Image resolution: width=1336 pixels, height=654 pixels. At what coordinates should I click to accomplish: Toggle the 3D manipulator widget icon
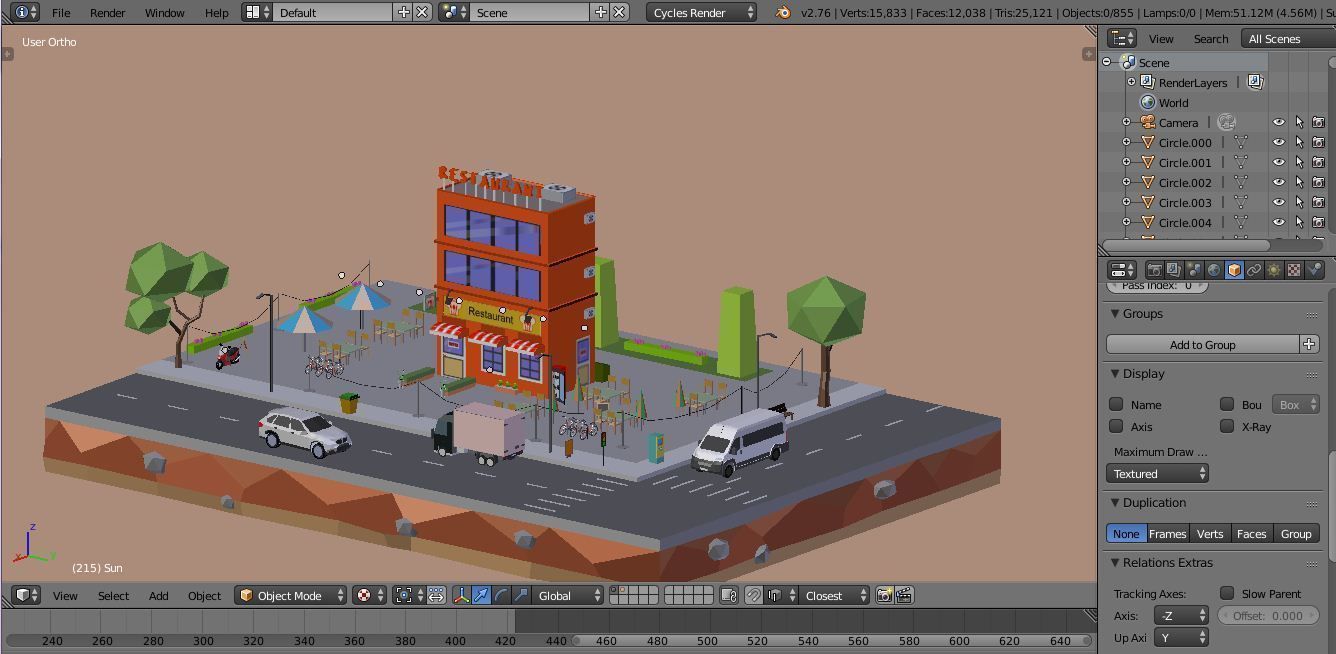(461, 595)
